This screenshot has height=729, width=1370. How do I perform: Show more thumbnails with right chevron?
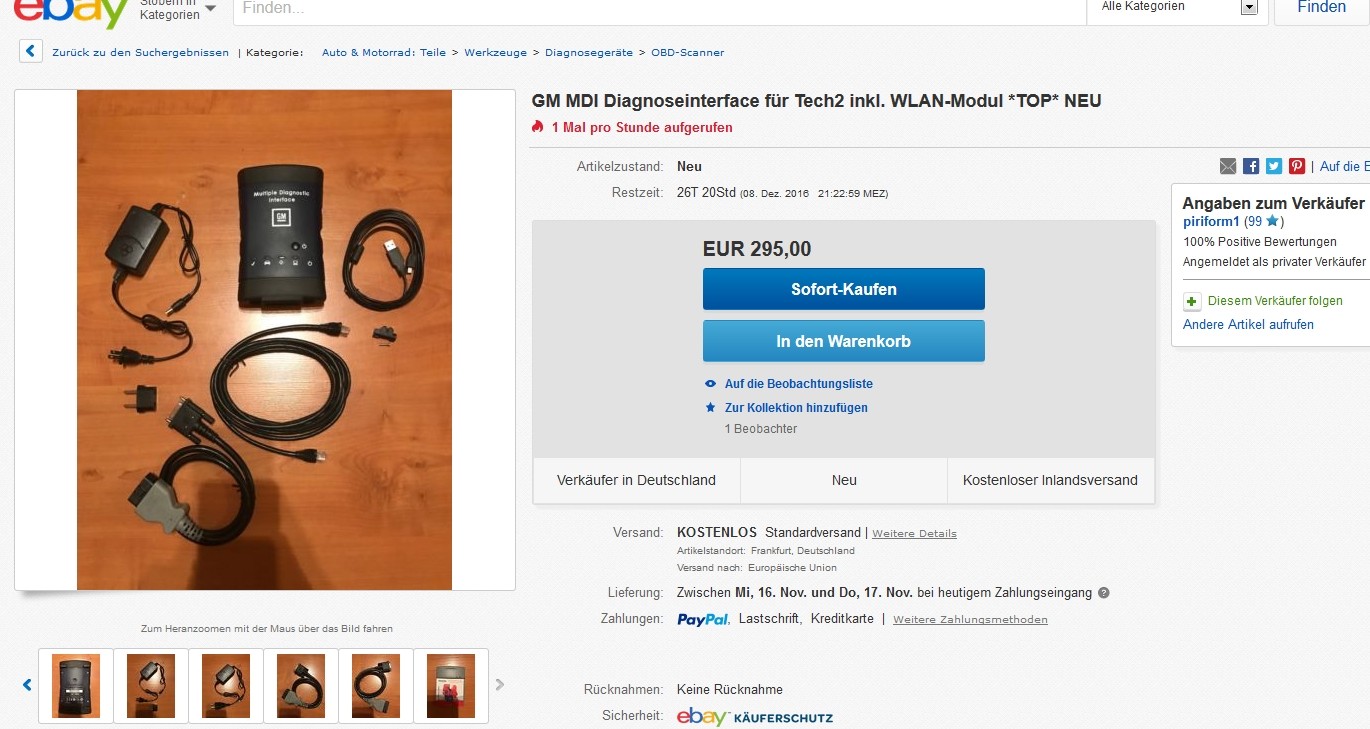coord(499,684)
